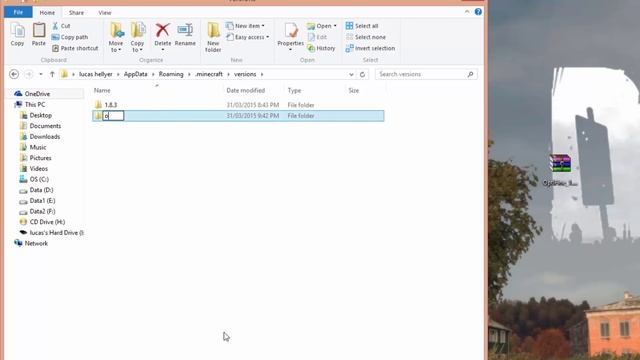Open Data (D:) drive in navigation pane
Screen dimensions: 640x360
click(41, 190)
